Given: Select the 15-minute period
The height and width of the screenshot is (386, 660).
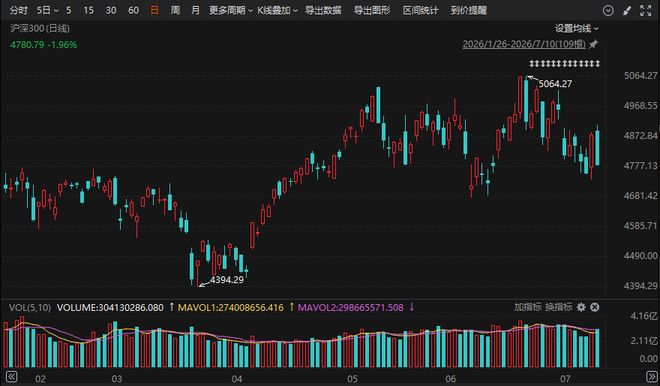Looking at the screenshot, I should [x=88, y=11].
